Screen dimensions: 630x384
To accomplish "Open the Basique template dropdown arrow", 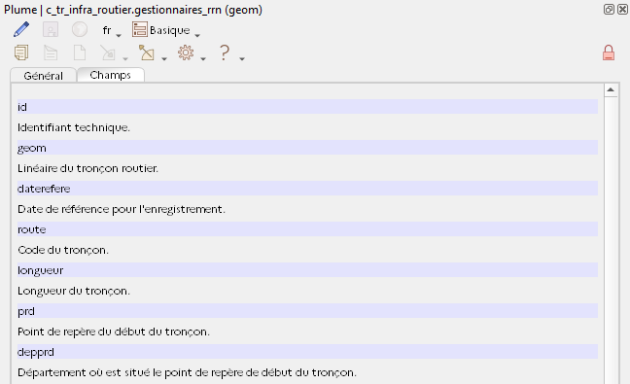I will point(197,35).
